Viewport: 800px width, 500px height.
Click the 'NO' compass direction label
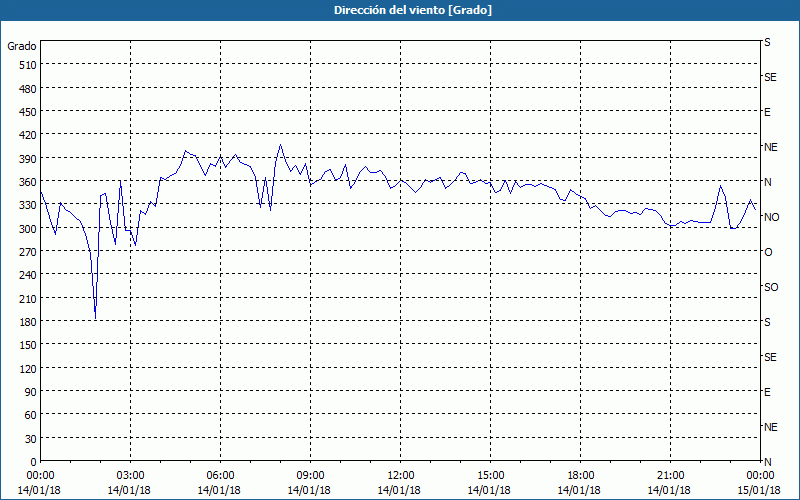tap(771, 217)
